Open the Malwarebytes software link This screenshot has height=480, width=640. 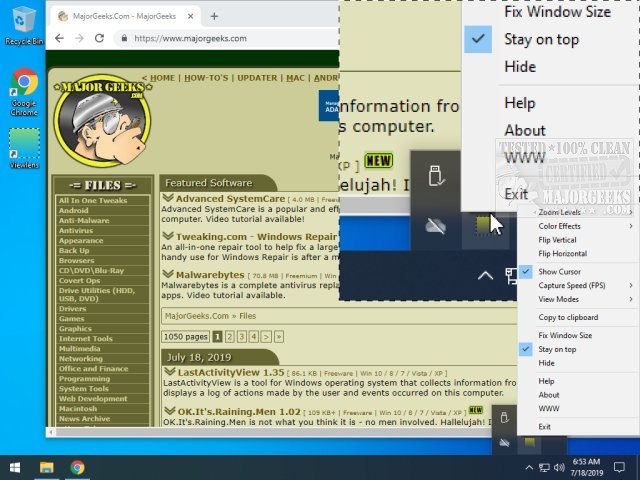(x=210, y=275)
